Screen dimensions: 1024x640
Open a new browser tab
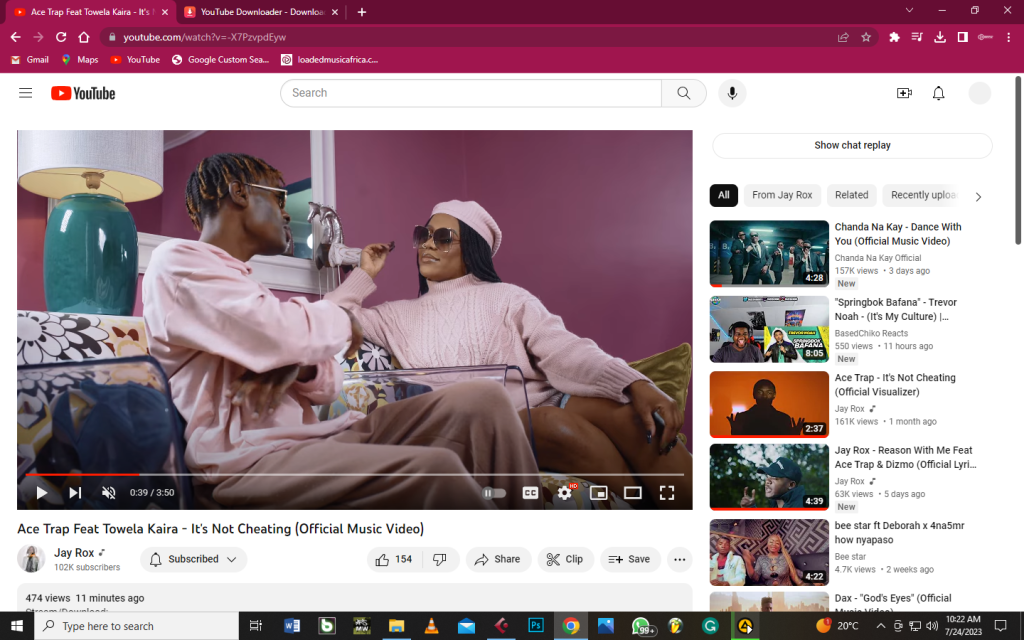[362, 12]
